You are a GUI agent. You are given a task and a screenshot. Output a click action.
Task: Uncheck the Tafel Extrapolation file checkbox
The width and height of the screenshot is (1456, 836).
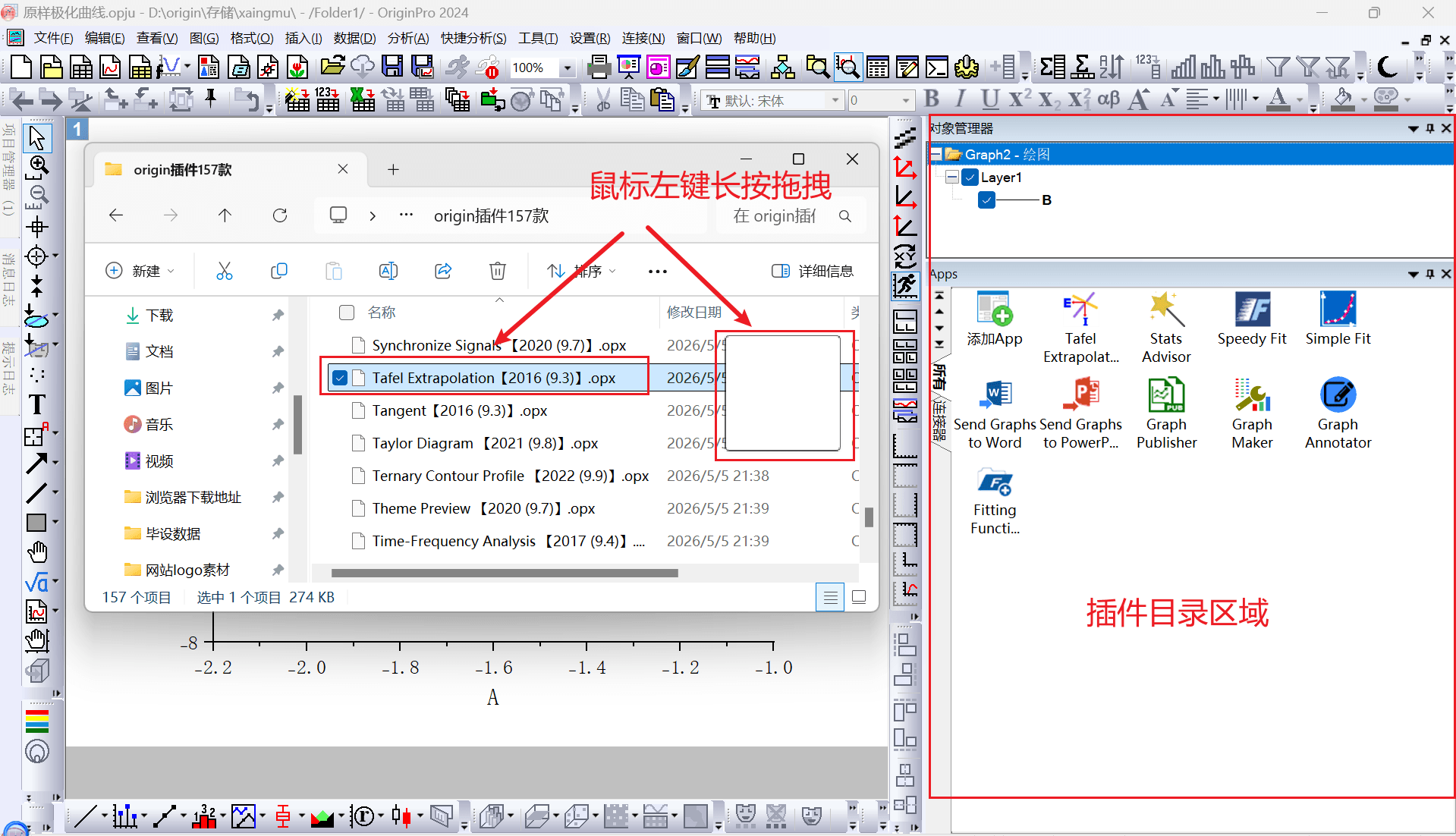[x=340, y=378]
